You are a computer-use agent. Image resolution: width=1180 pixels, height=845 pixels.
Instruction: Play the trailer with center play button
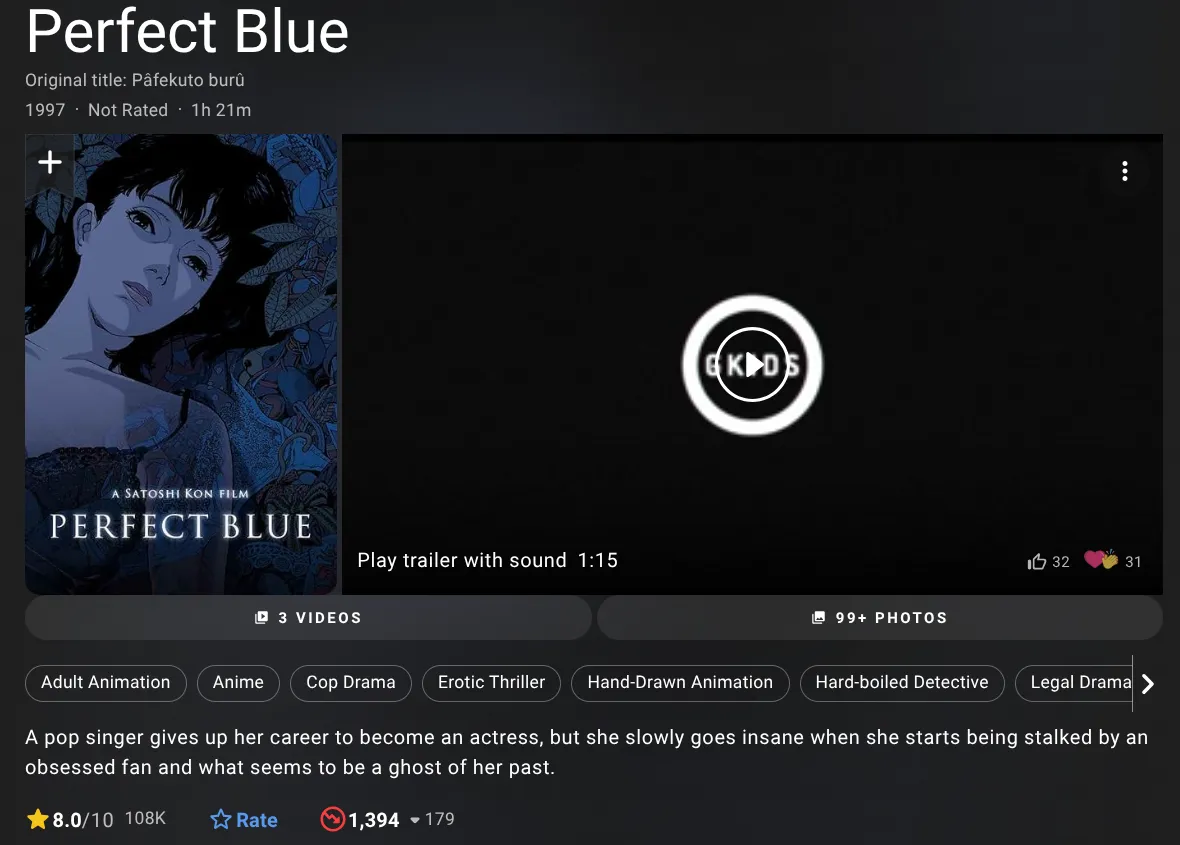752,365
